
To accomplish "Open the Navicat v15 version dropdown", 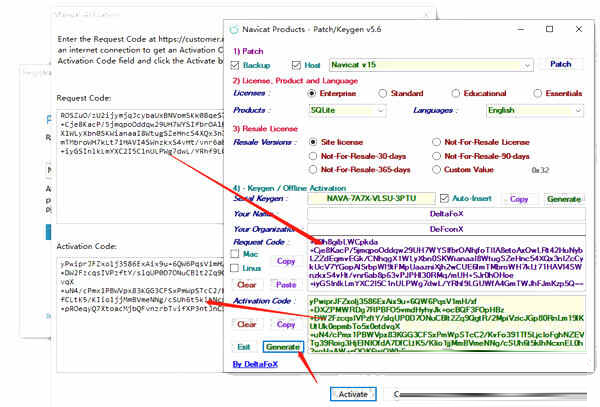I will (x=431, y=65).
